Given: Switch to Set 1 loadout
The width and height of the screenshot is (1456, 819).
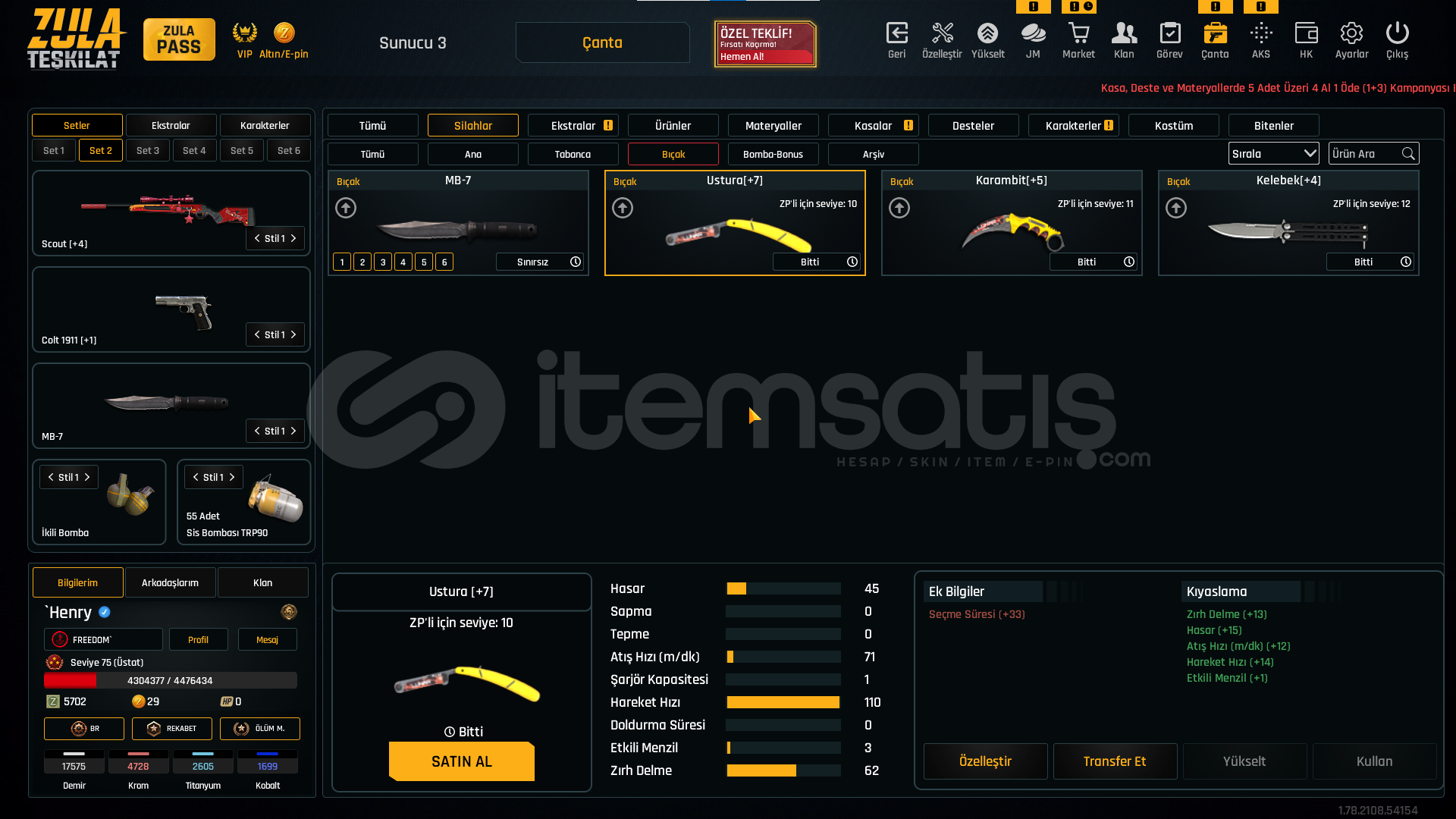Looking at the screenshot, I should (54, 150).
